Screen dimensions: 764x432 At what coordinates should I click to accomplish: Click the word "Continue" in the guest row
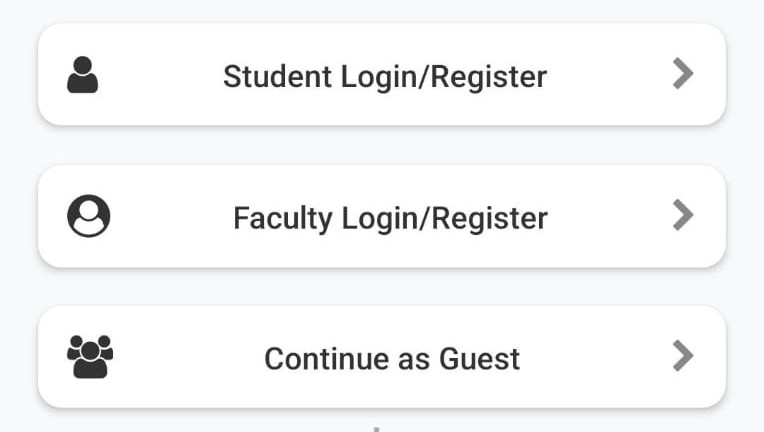pos(326,359)
